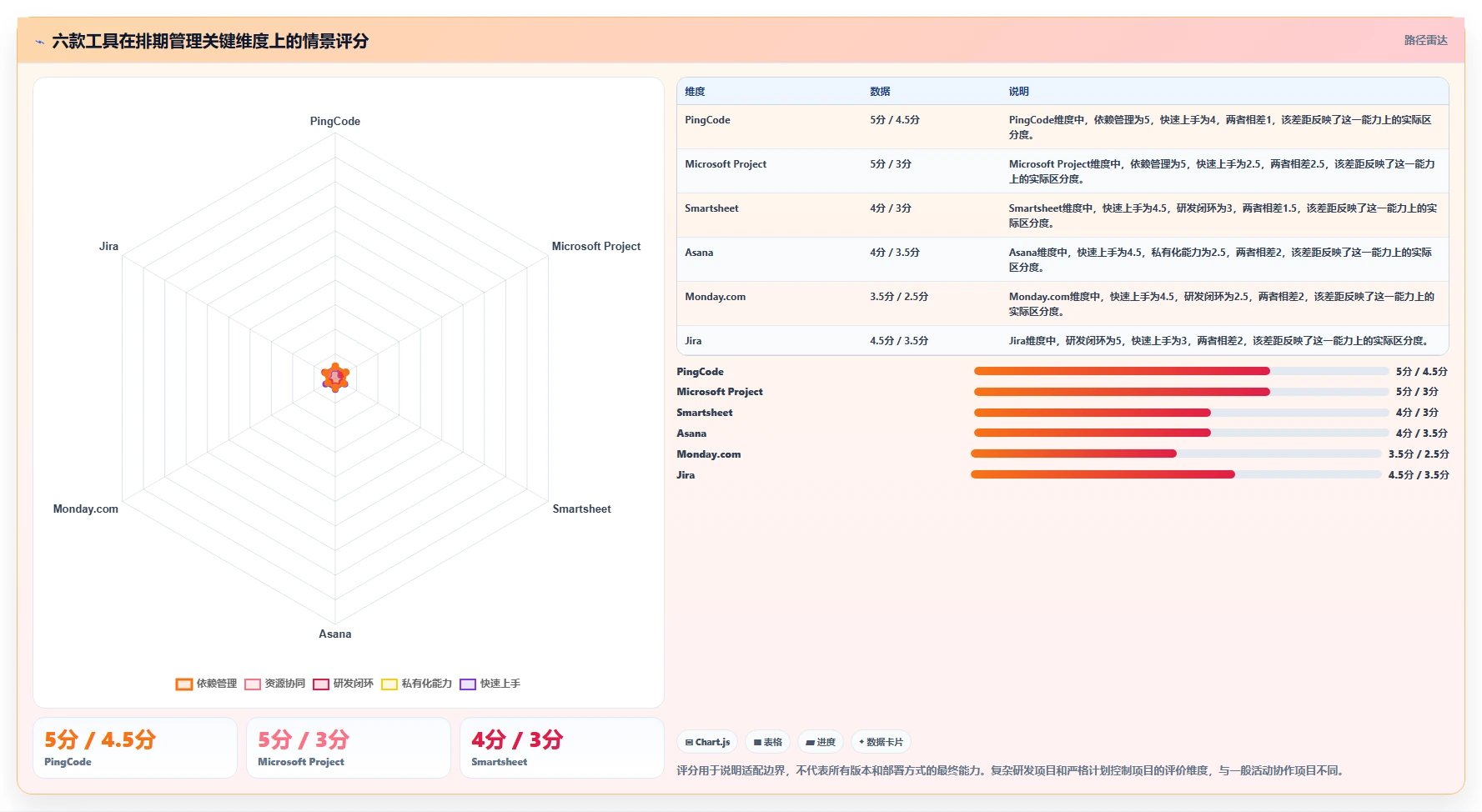
Task: Toggle the 资源协同 pink legend swatch
Action: (253, 684)
